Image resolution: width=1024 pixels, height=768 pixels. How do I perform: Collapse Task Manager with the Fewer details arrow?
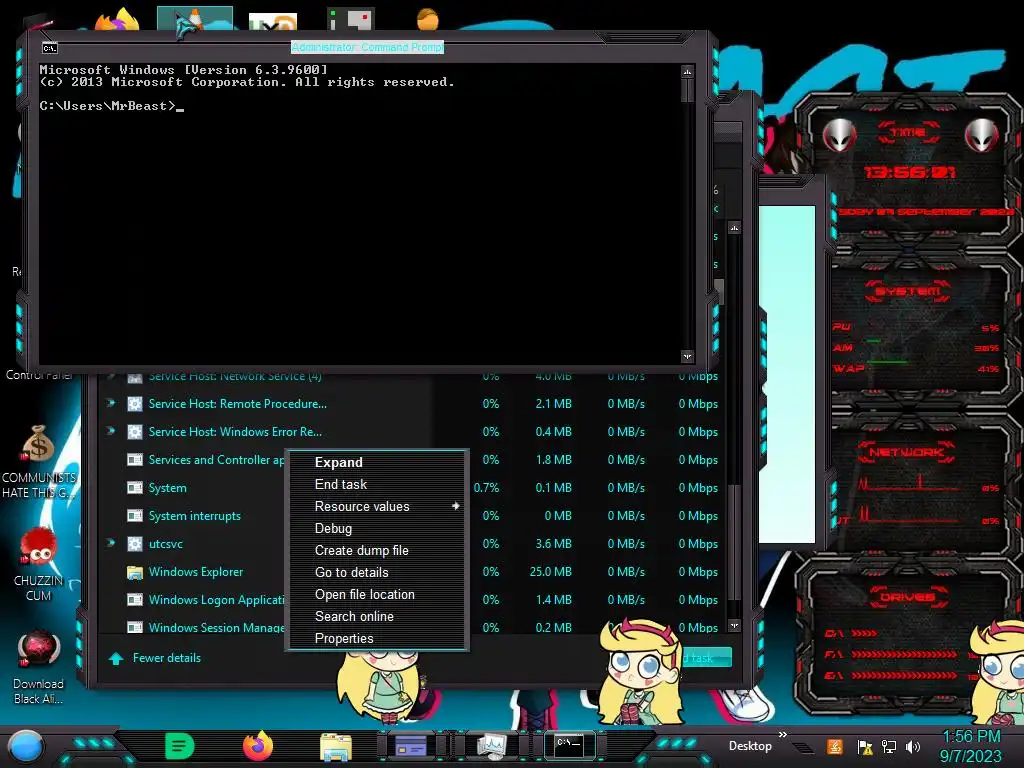point(116,658)
